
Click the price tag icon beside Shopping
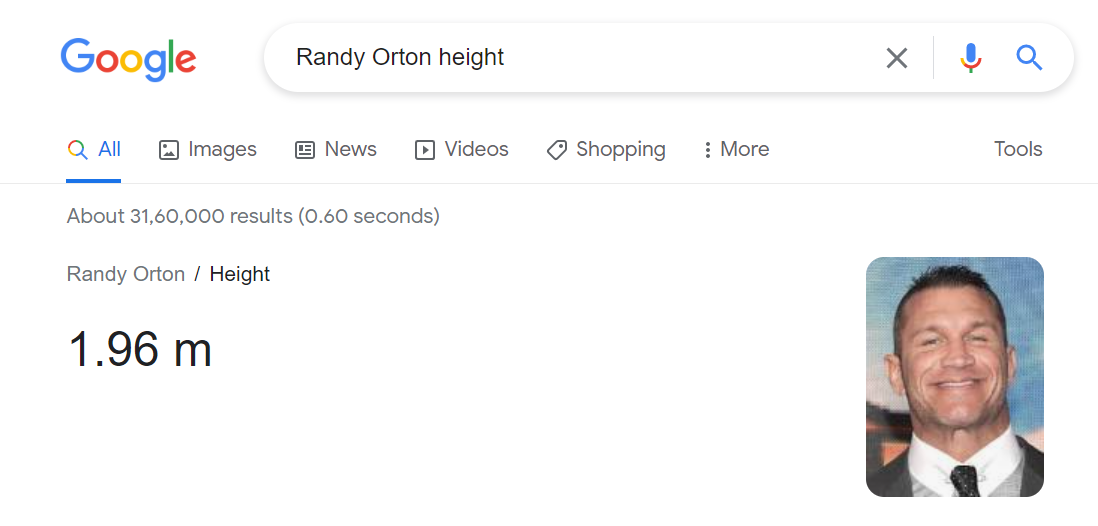pos(557,150)
